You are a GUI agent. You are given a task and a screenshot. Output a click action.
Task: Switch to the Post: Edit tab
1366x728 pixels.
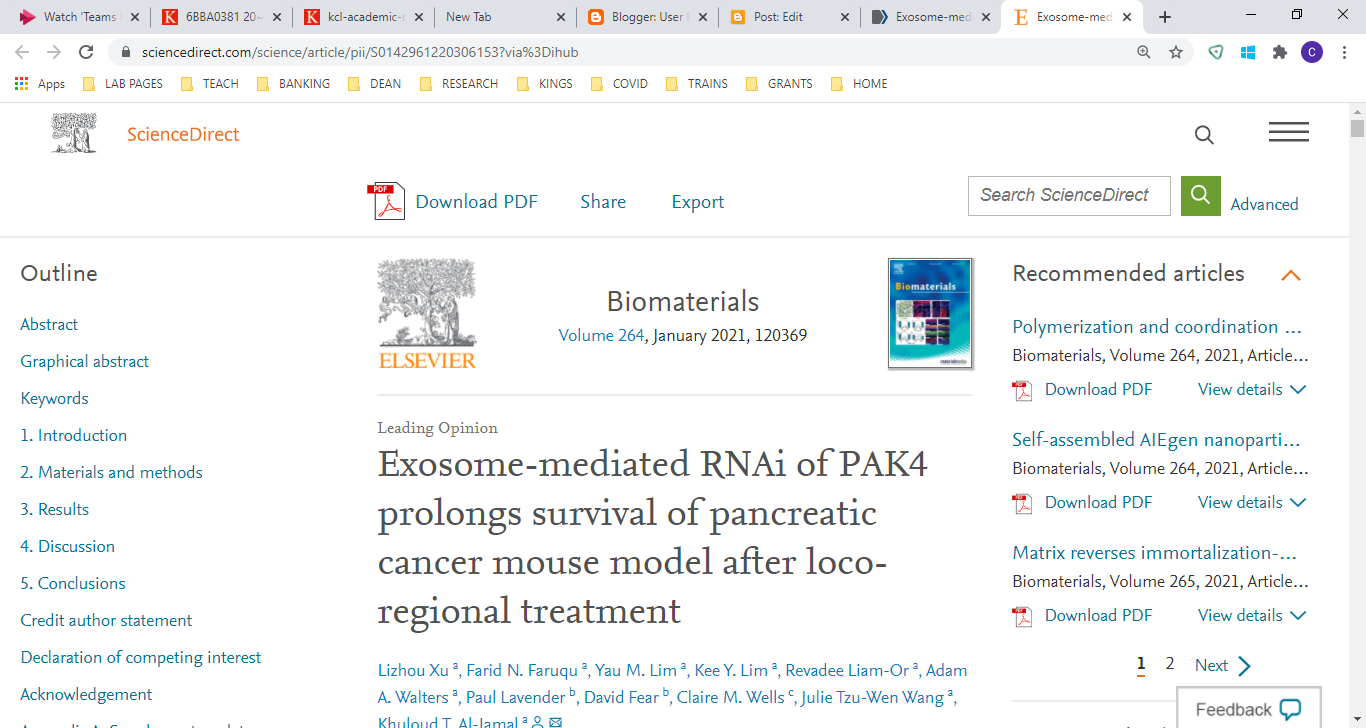pos(790,17)
